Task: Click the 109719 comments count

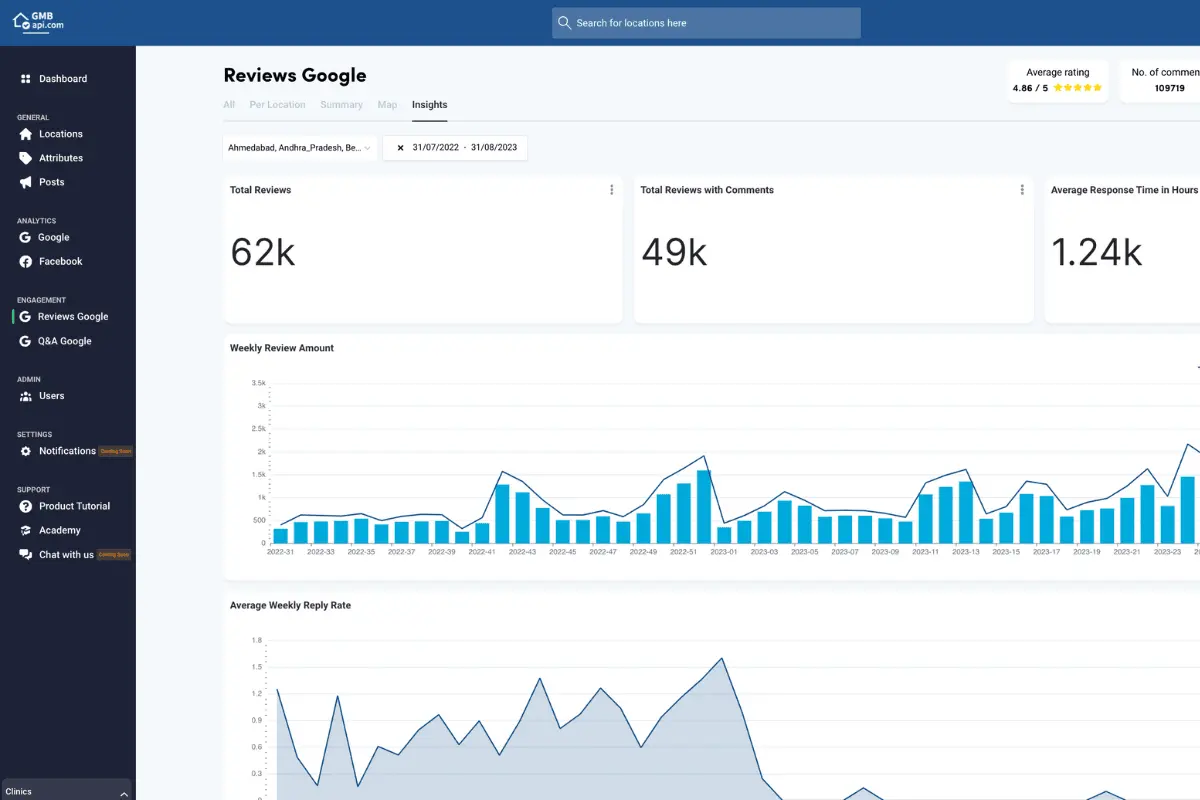Action: click(1169, 88)
